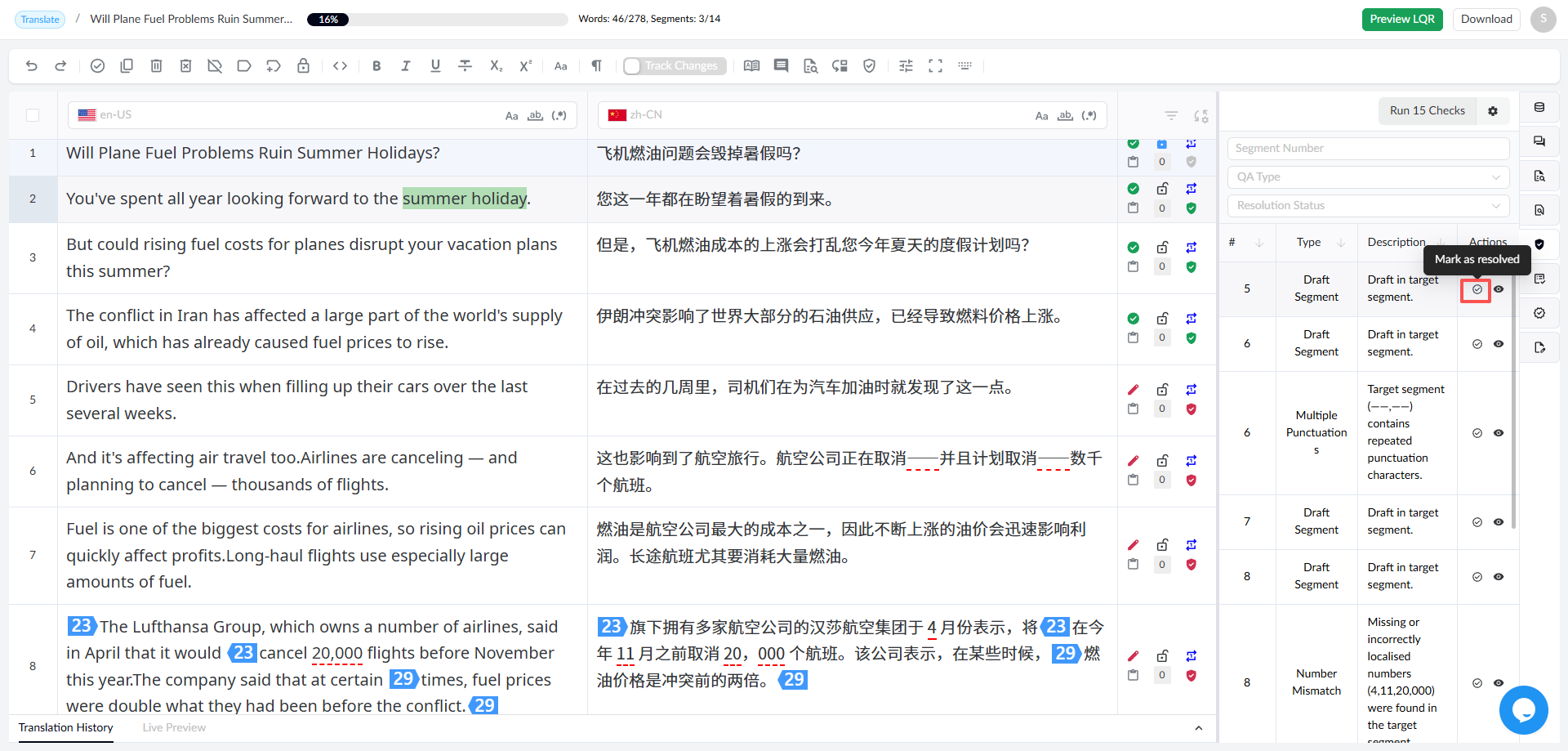Screen dimensions: 1568x751
Task: Apply subscript formatting
Action: [x=496, y=66]
